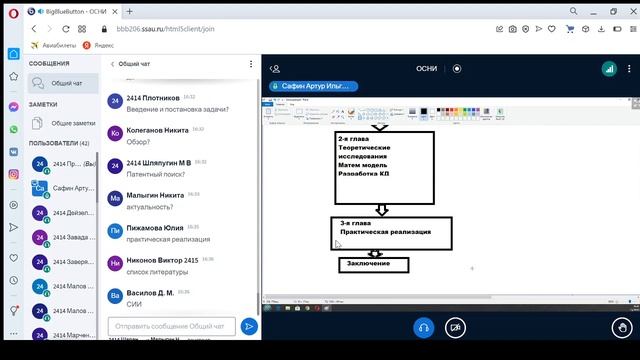Open Opera easy setup icon

click(x=633, y=29)
